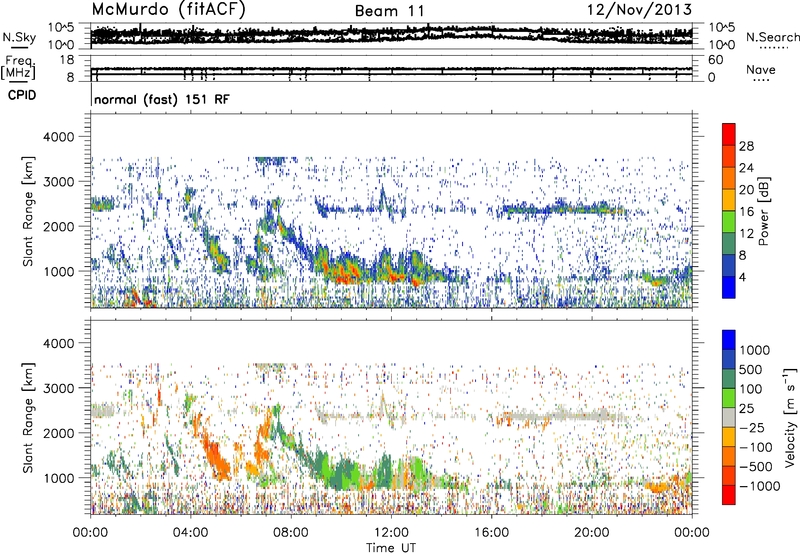The image size is (800, 554).
Task: Click the dark green 8–12 dB Power segment
Action: (729, 244)
